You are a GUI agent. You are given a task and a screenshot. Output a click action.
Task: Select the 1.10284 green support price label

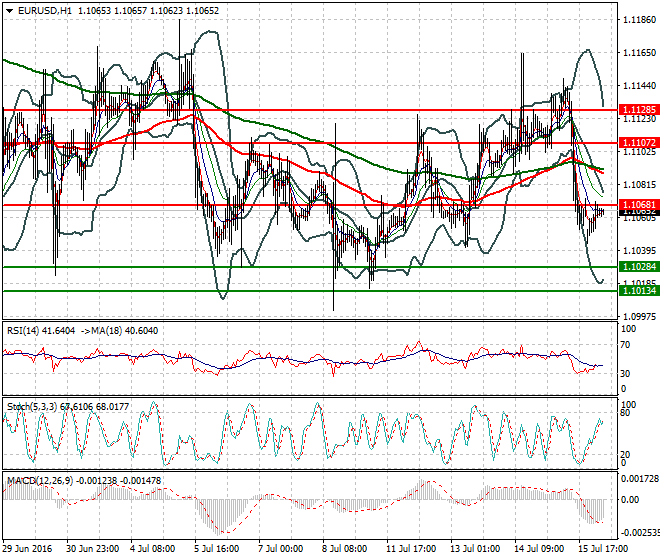[x=638, y=267]
